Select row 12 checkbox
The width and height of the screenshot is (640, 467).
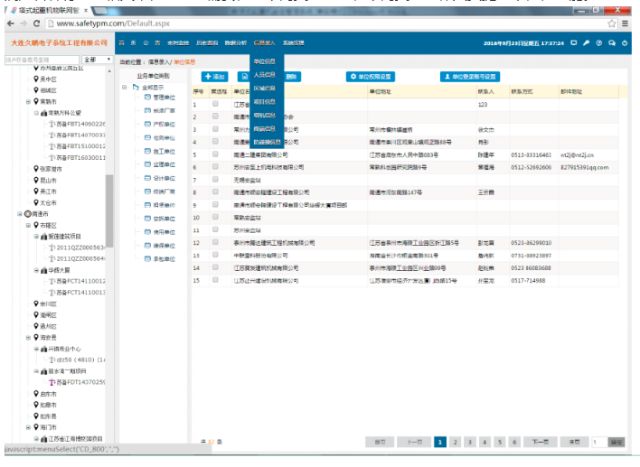coord(215,242)
